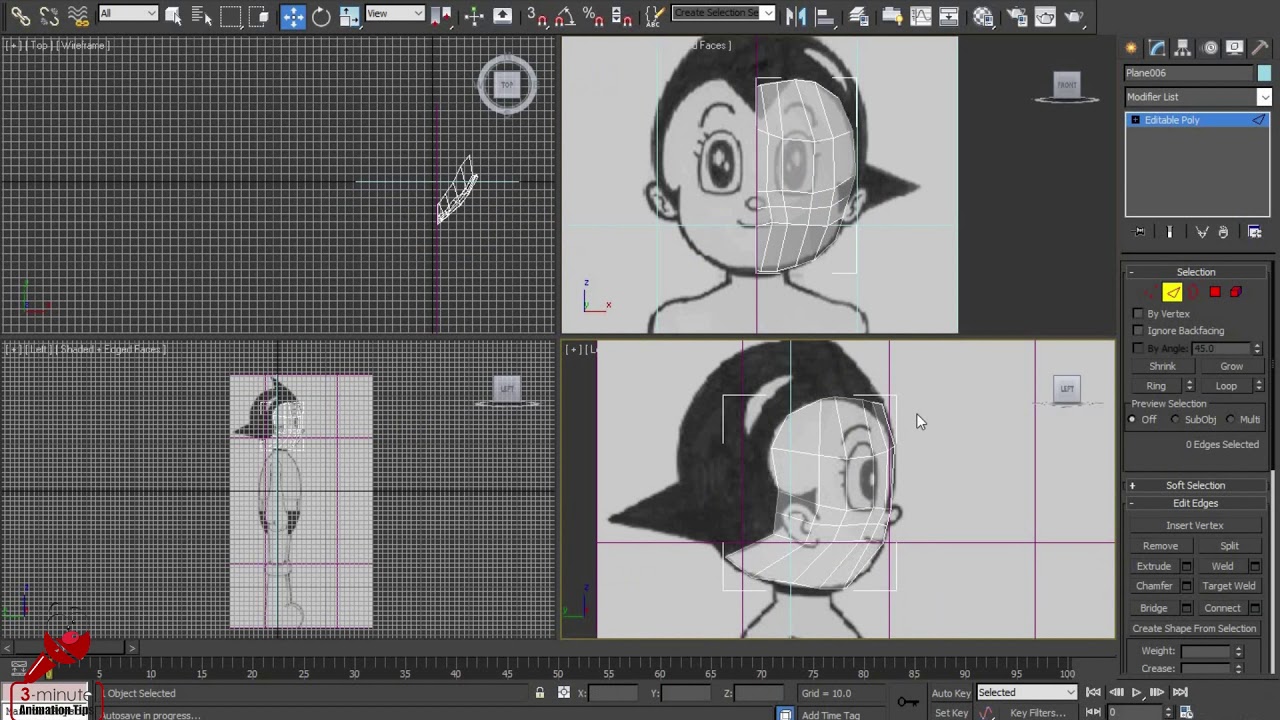Toggle Window/Crossing selection mode
This screenshot has width=1280, height=720.
coord(260,16)
